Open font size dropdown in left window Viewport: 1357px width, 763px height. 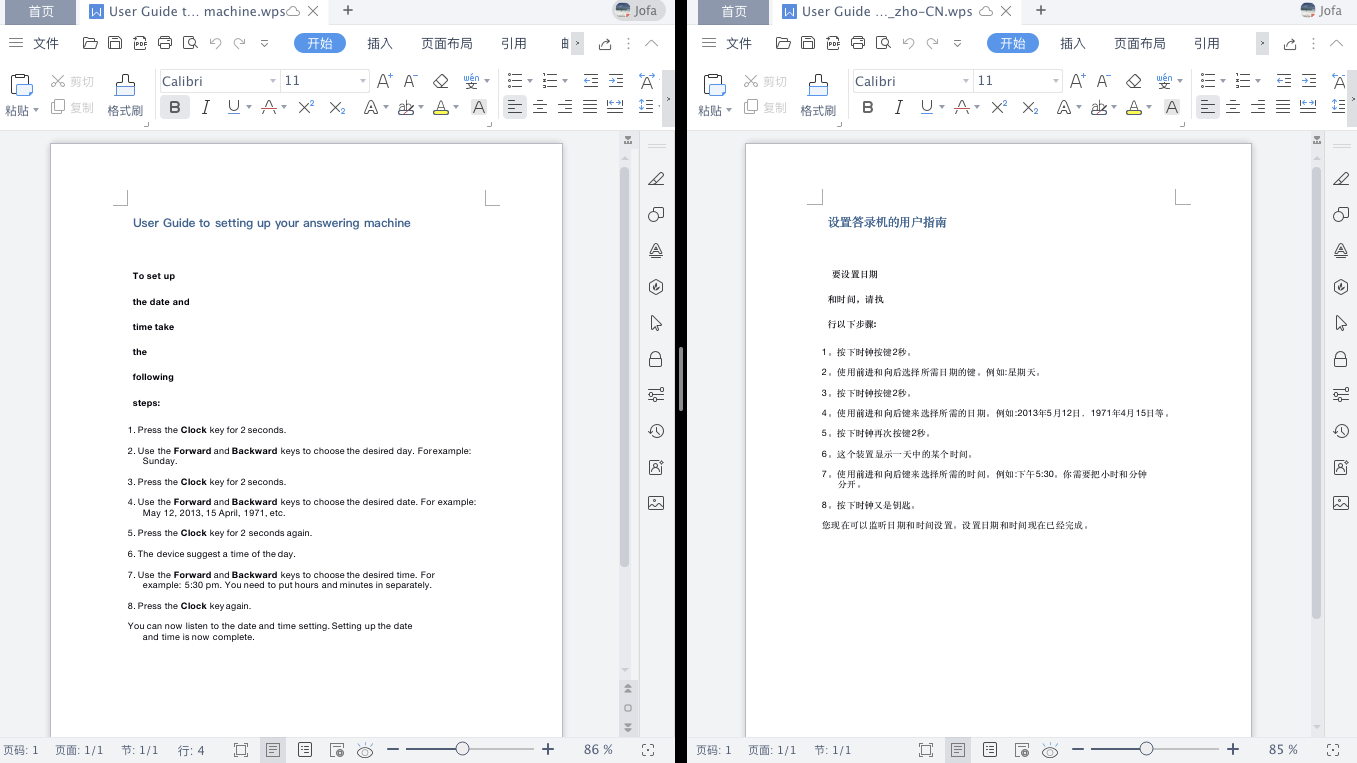(362, 81)
